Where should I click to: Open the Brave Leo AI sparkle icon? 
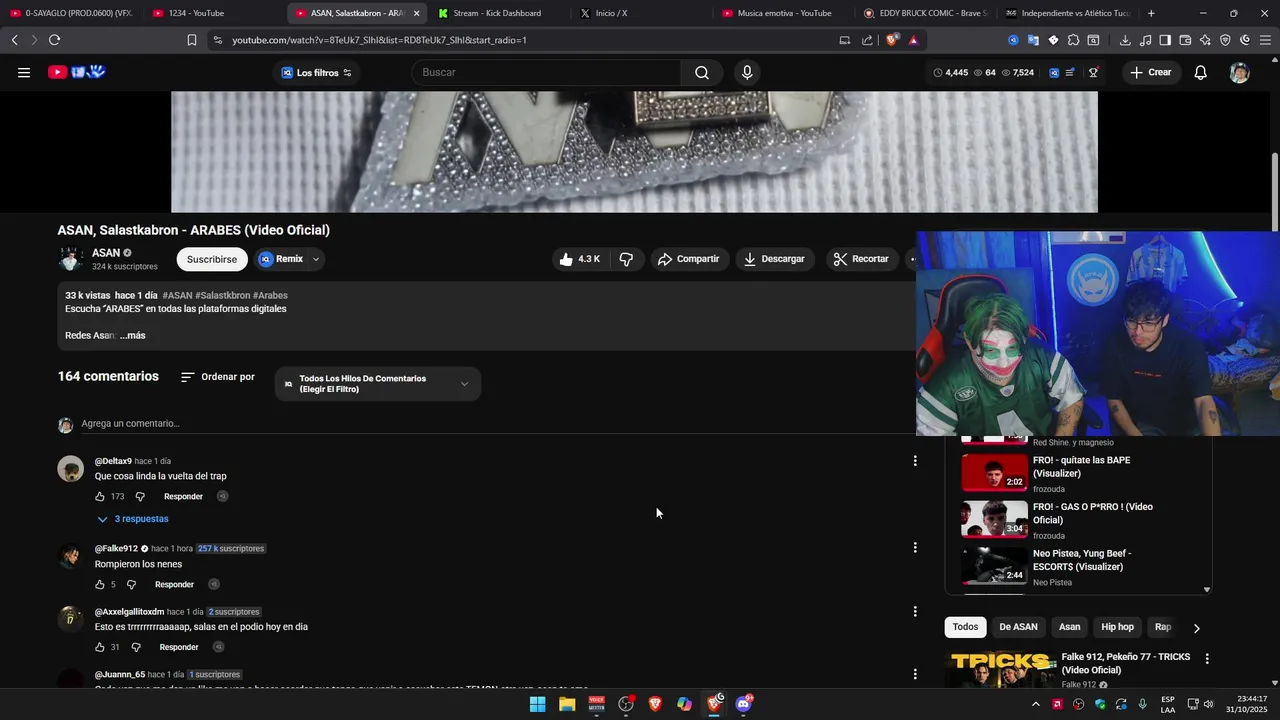[1205, 40]
